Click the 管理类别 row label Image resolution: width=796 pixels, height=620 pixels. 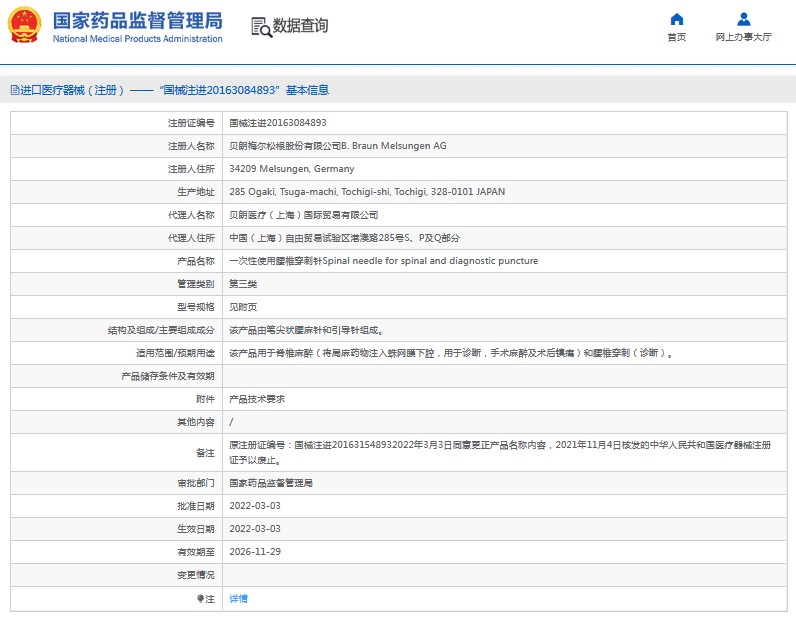(x=196, y=284)
